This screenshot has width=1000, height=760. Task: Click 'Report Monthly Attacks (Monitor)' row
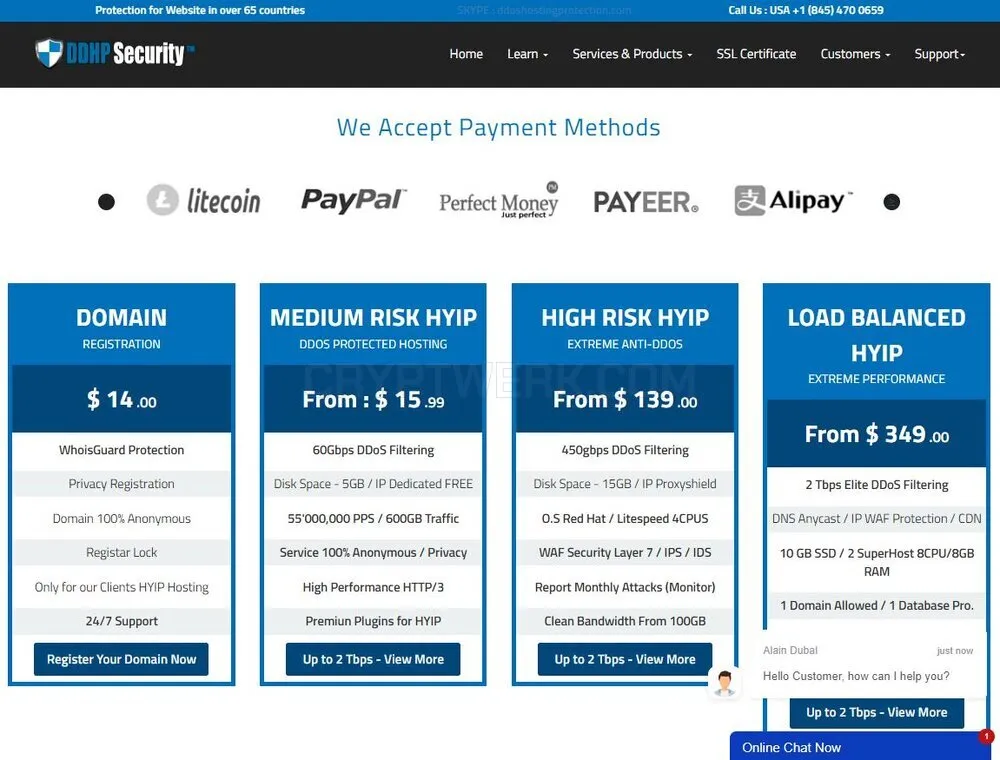pyautogui.click(x=625, y=587)
